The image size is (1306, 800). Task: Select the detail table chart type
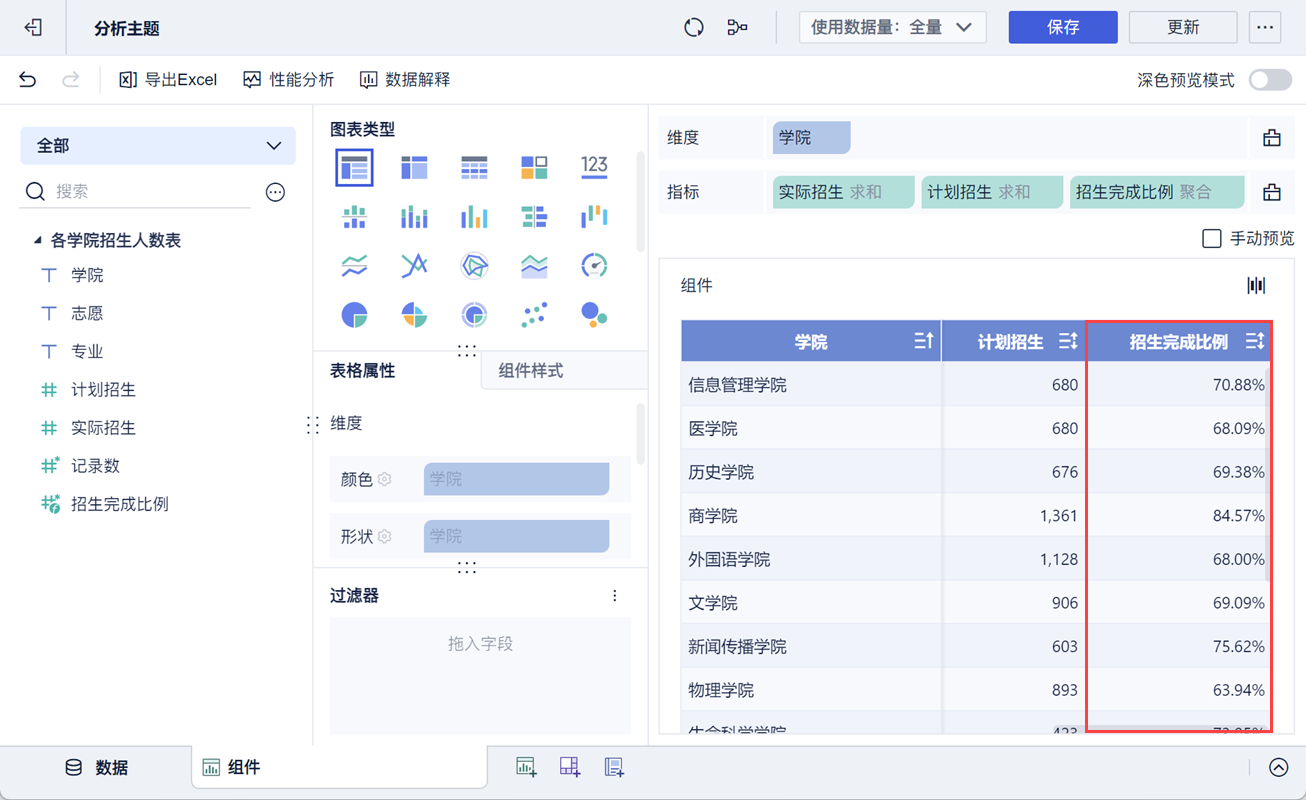(x=474, y=167)
